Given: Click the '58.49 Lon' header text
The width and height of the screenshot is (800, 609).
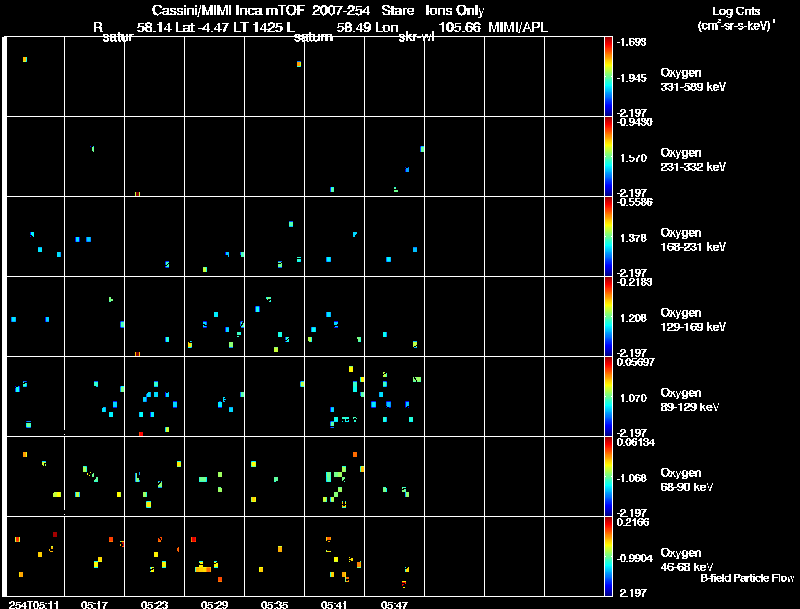Looking at the screenshot, I should click(367, 28).
